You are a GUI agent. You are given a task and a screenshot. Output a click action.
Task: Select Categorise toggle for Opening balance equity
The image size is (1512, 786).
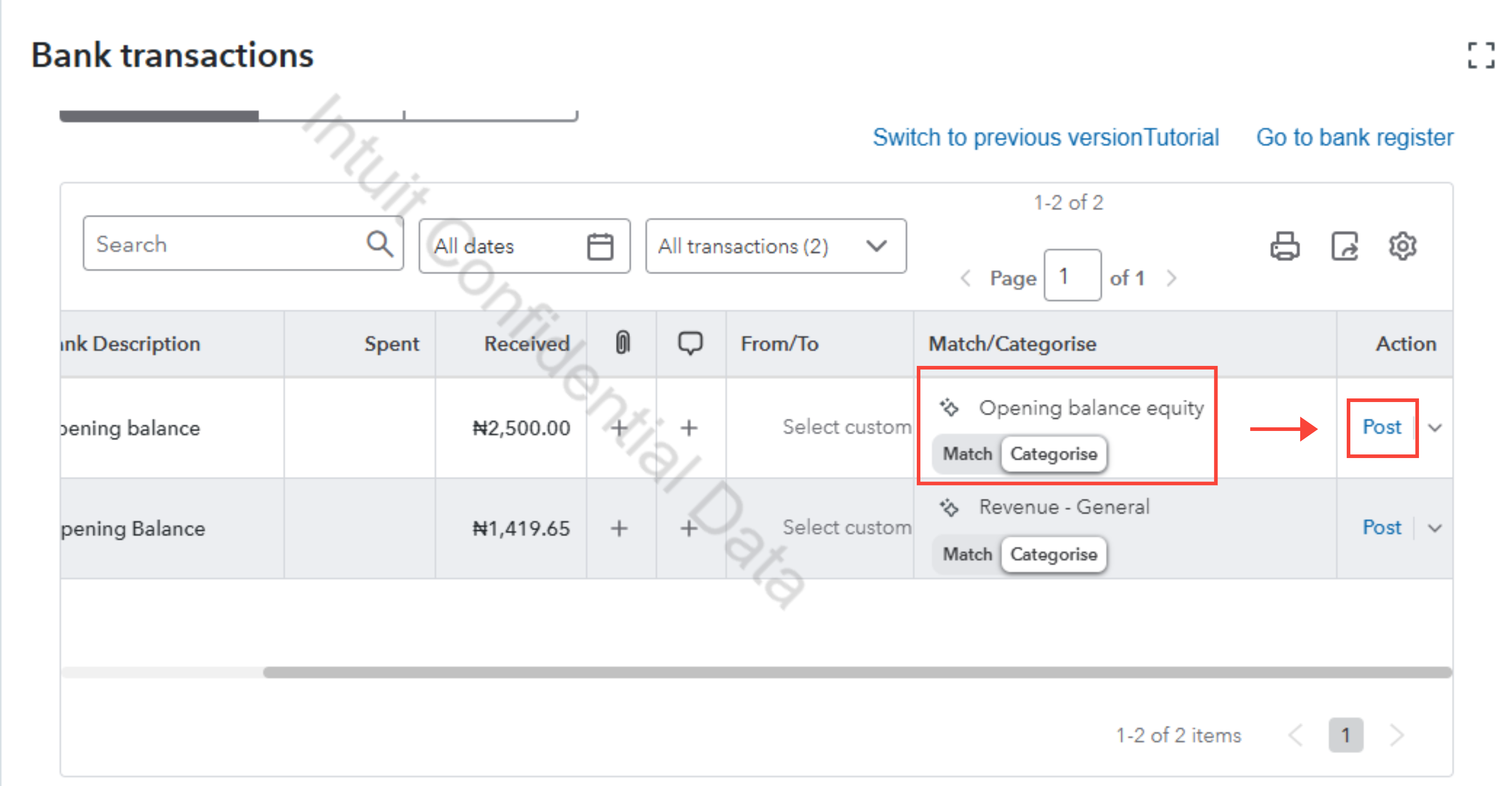click(1054, 454)
